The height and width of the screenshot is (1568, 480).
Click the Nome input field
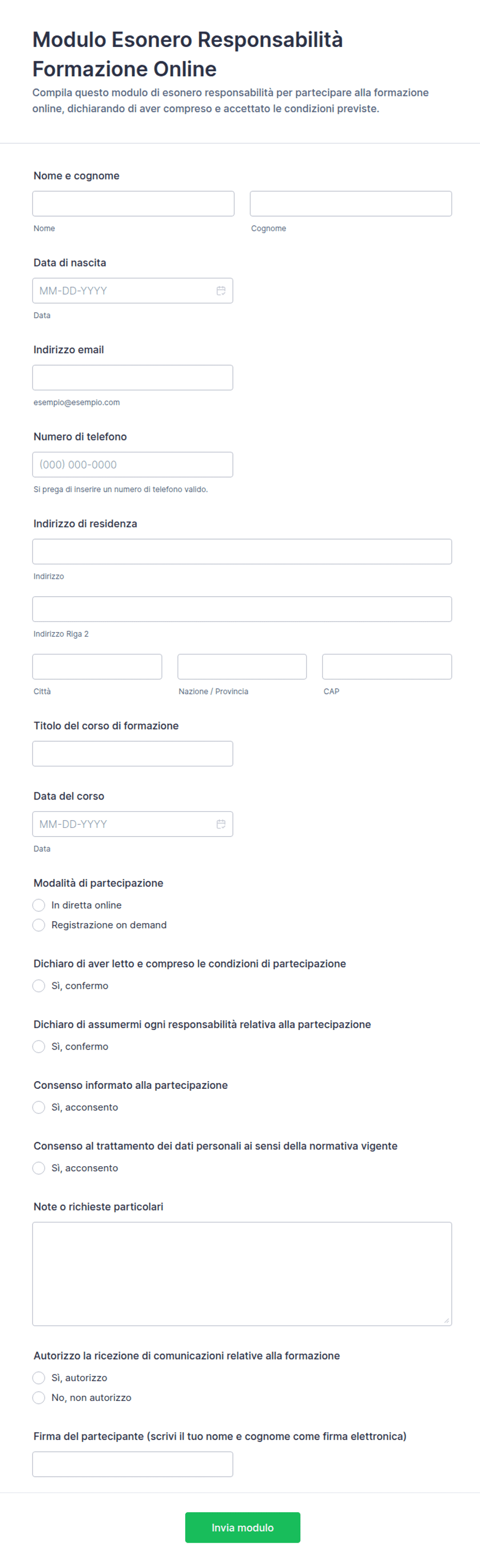[x=133, y=204]
